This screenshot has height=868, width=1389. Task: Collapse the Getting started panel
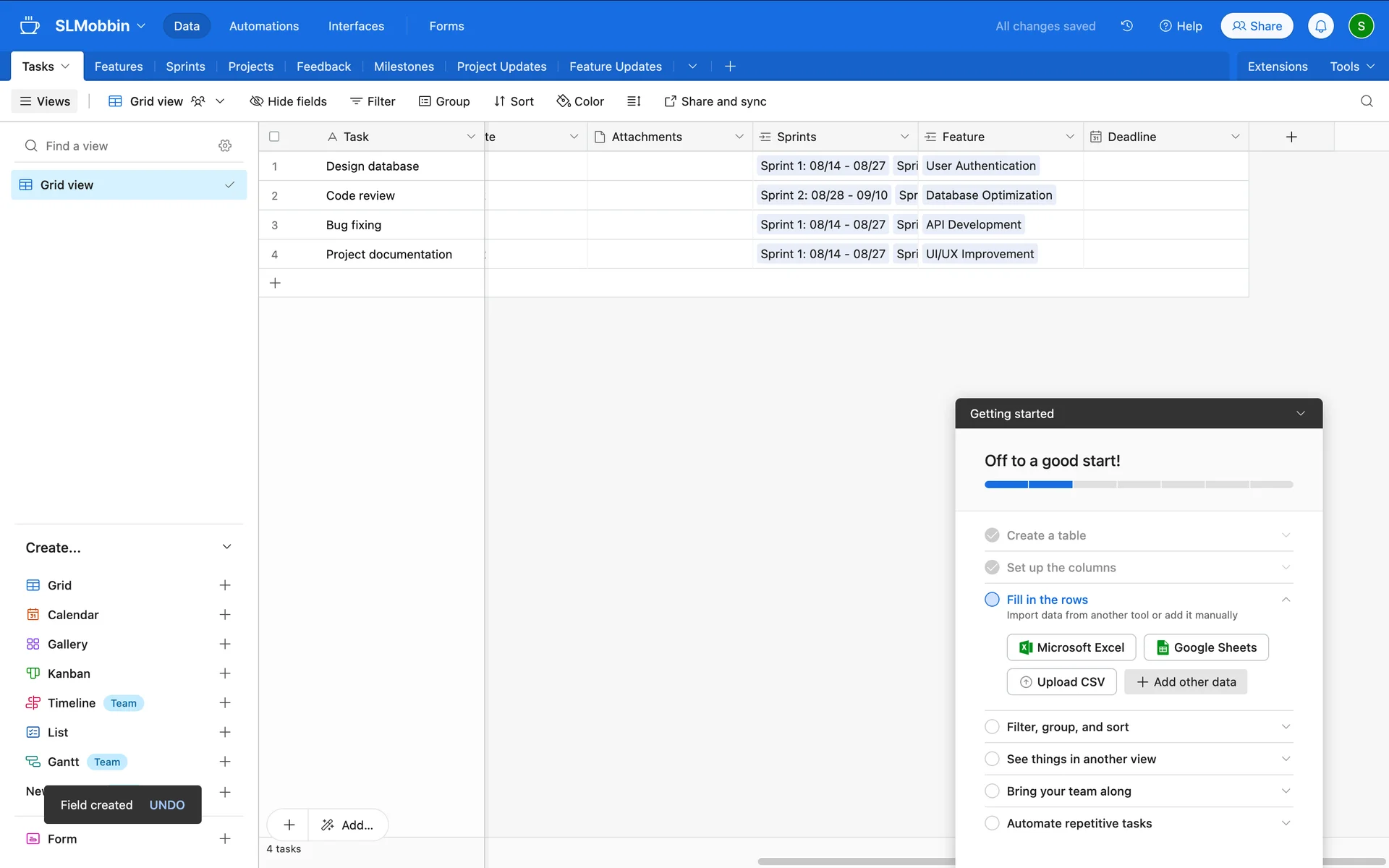pos(1300,414)
